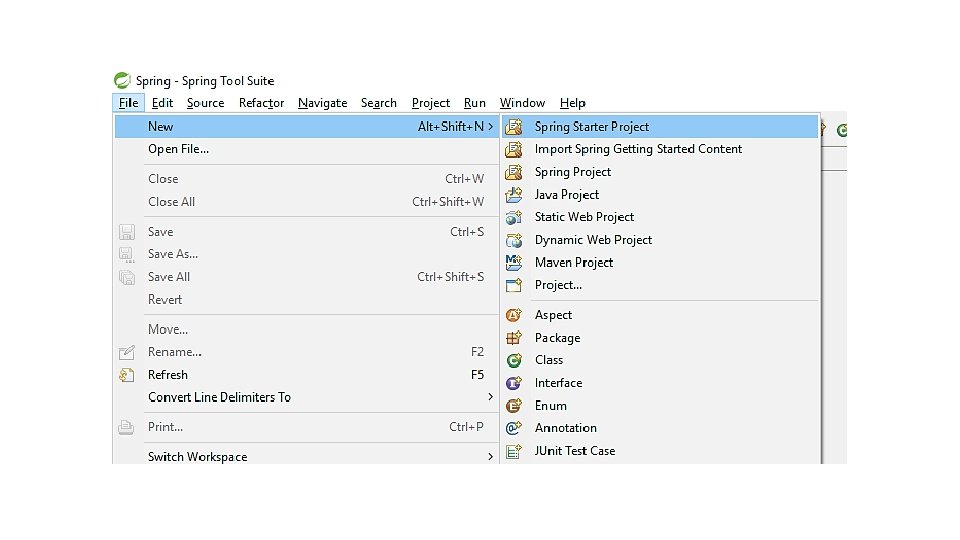The image size is (960, 540).
Task: Create a new Interface
Action: (660, 383)
